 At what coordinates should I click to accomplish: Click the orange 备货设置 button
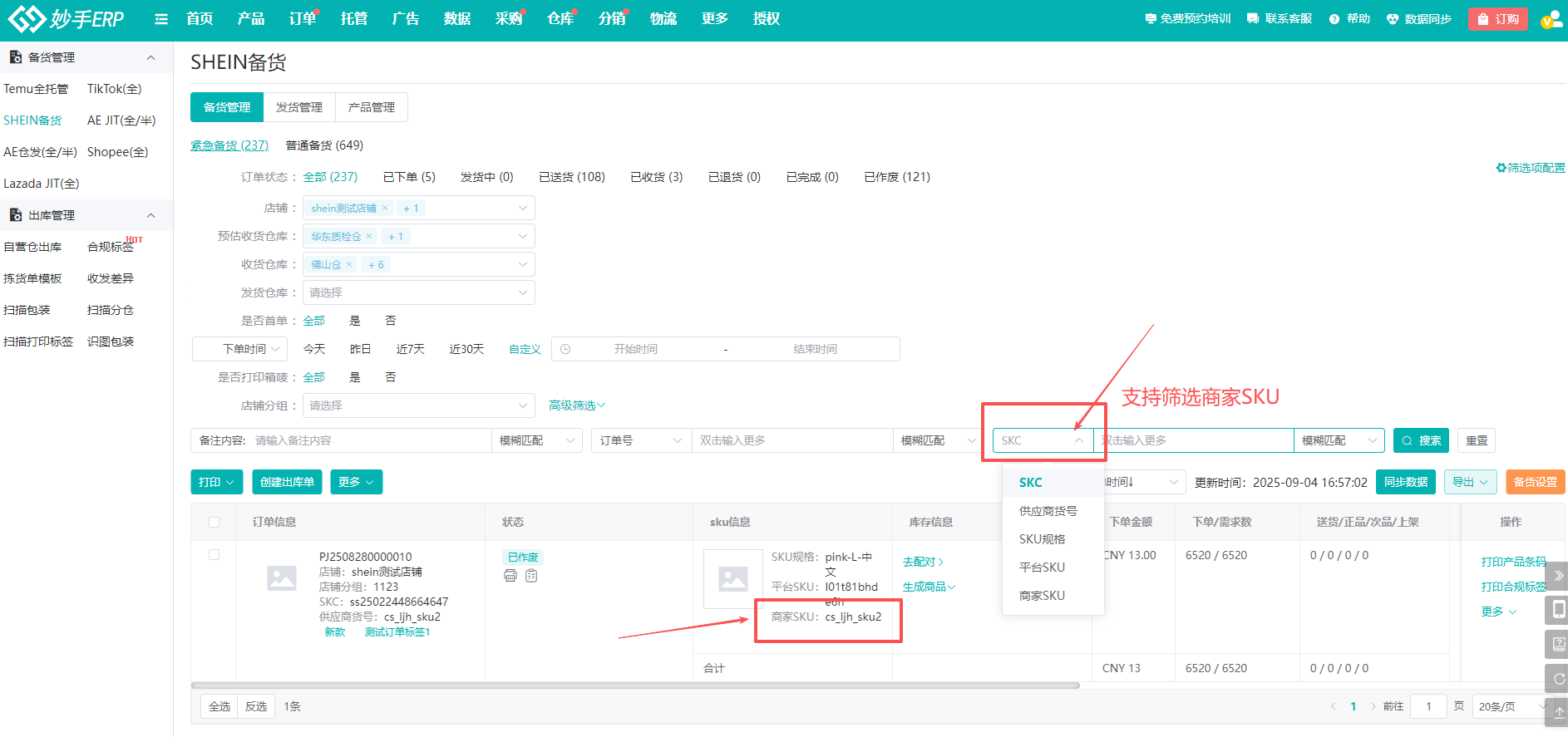1536,482
